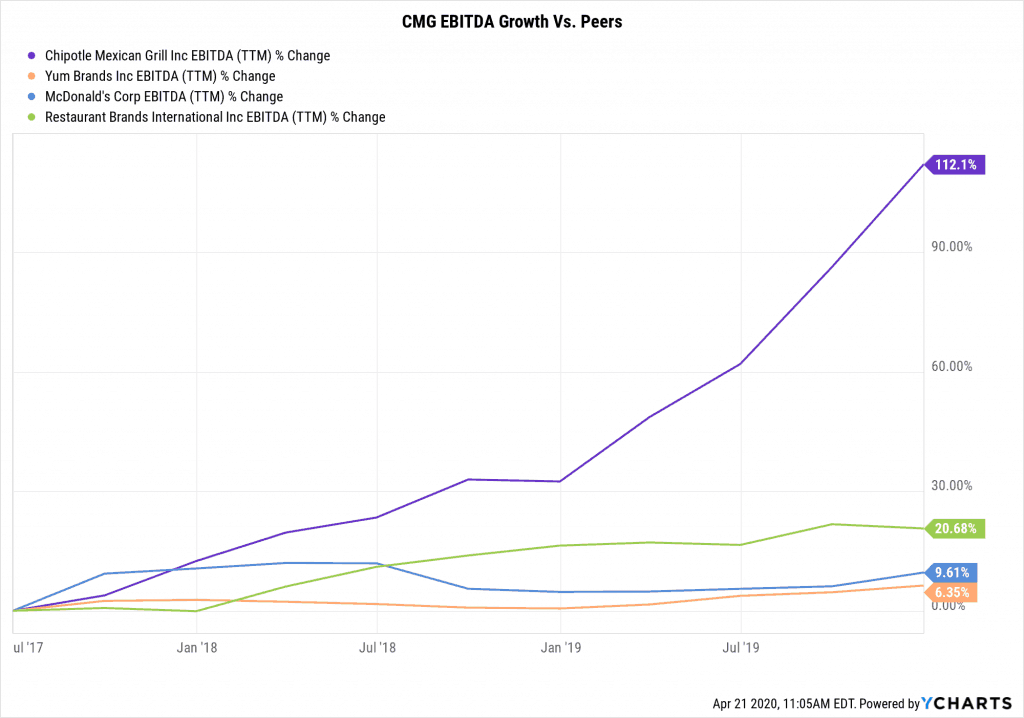
Task: Click the Jan '19 x-axis label
Action: point(562,648)
